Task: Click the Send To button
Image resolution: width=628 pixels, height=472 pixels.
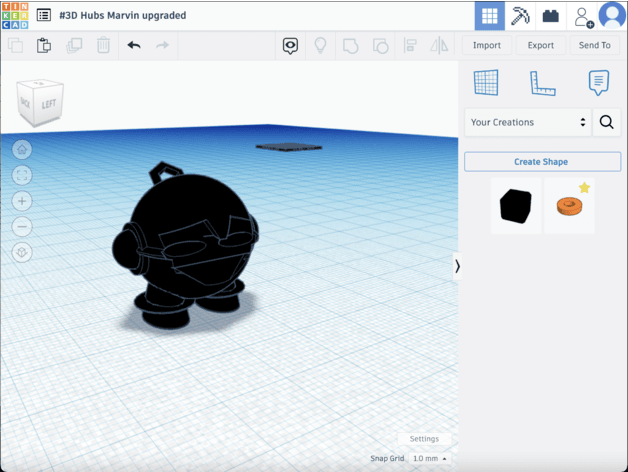Action: pyautogui.click(x=594, y=45)
